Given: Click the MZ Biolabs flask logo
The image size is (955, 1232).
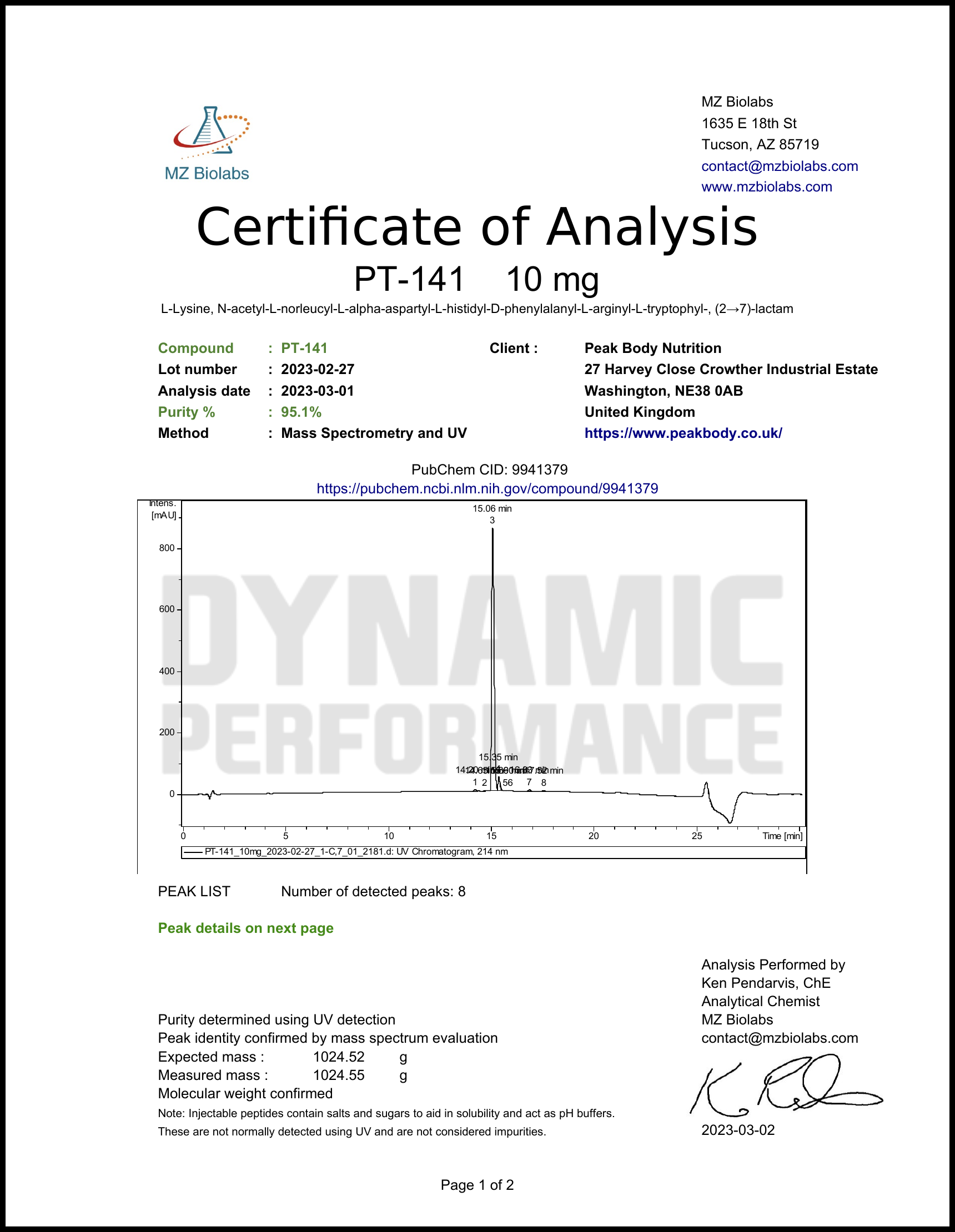Looking at the screenshot, I should coord(210,133).
